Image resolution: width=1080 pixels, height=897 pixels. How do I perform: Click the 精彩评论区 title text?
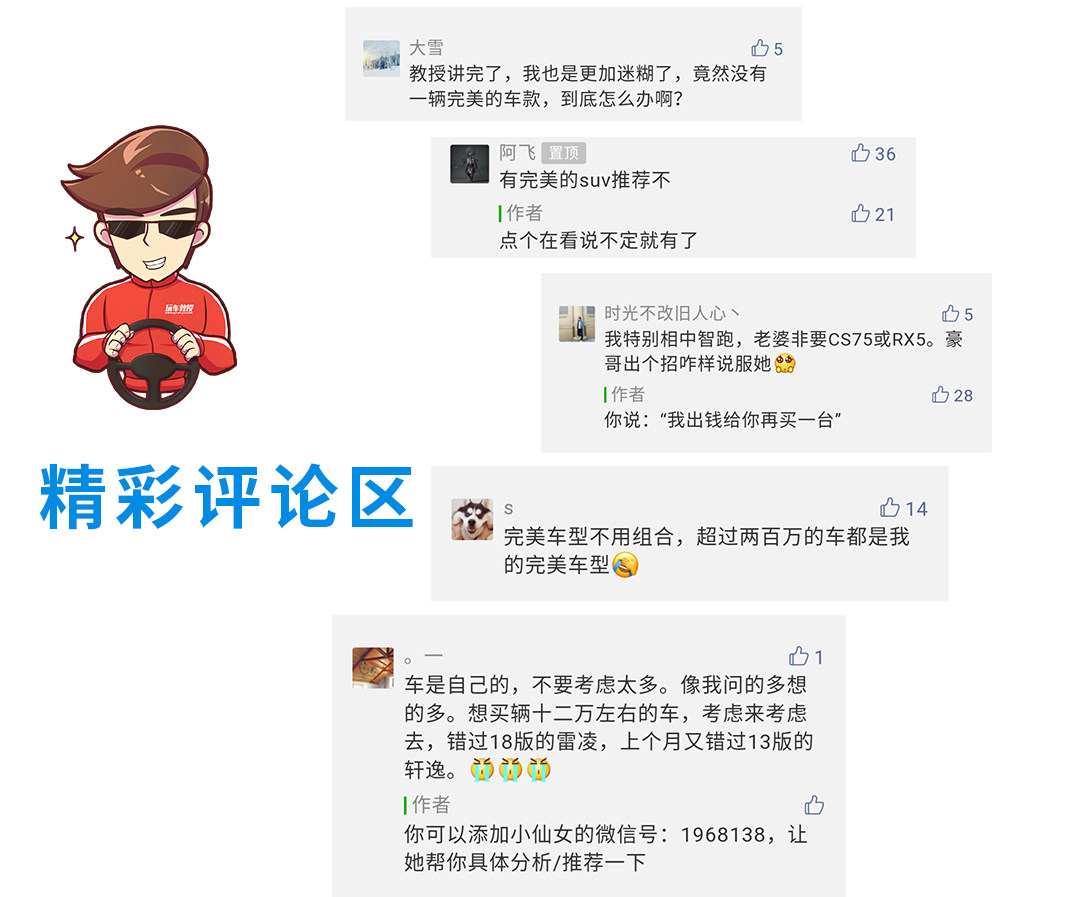pyautogui.click(x=227, y=497)
